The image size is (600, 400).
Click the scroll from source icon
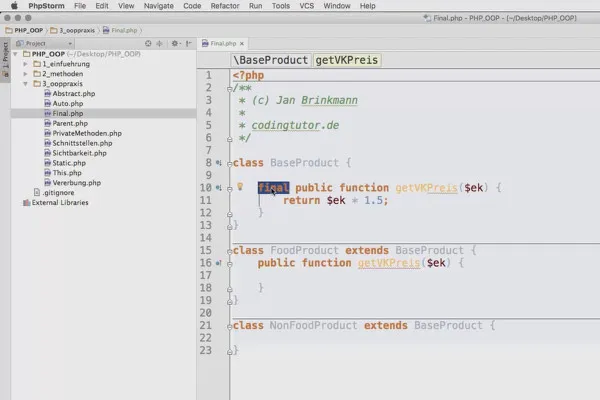click(x=148, y=44)
